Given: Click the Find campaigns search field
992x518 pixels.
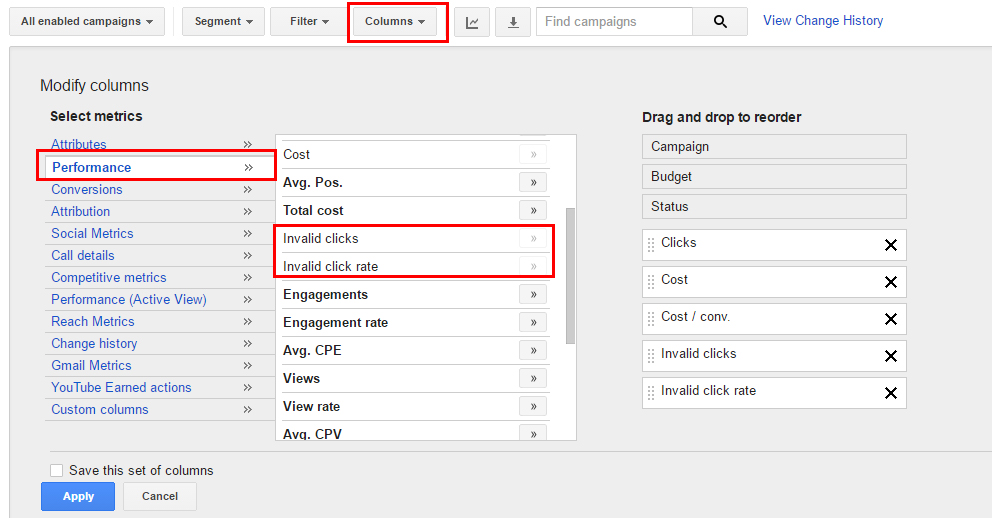Looking at the screenshot, I should [614, 22].
